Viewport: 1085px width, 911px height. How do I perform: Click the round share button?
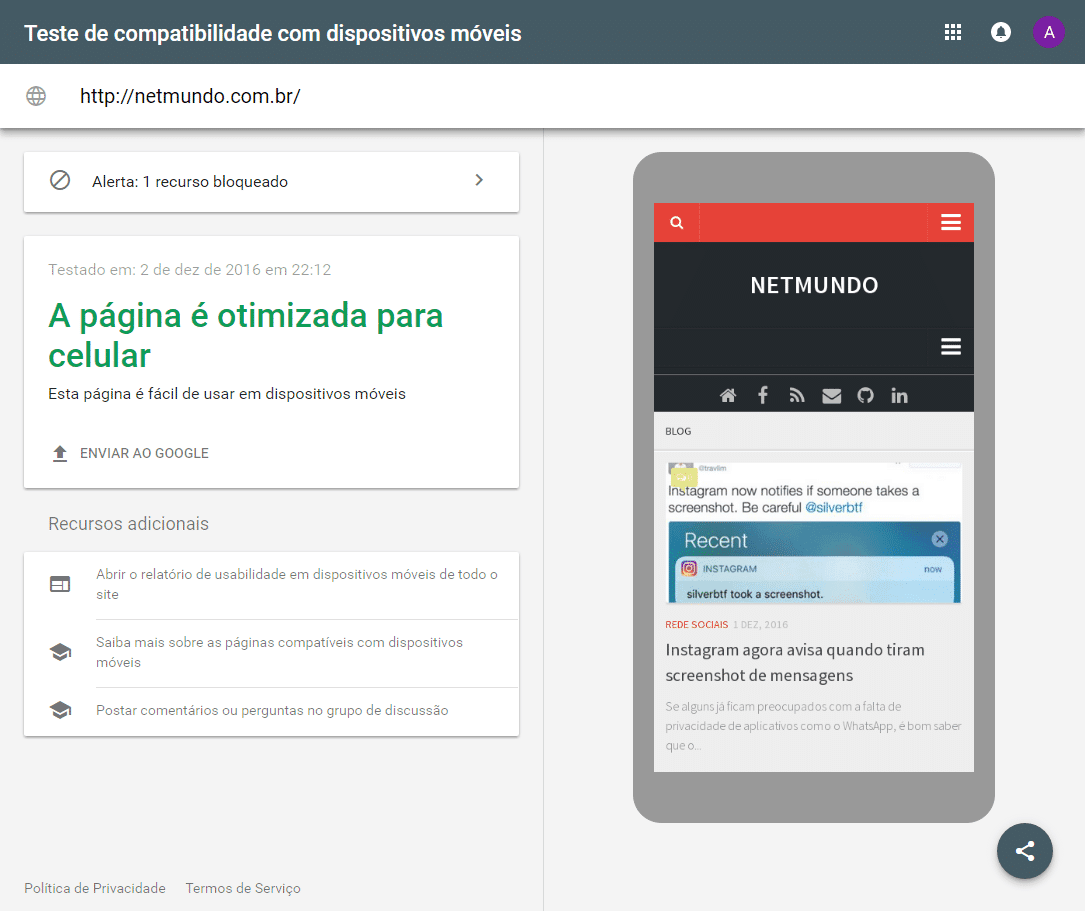[x=1025, y=851]
